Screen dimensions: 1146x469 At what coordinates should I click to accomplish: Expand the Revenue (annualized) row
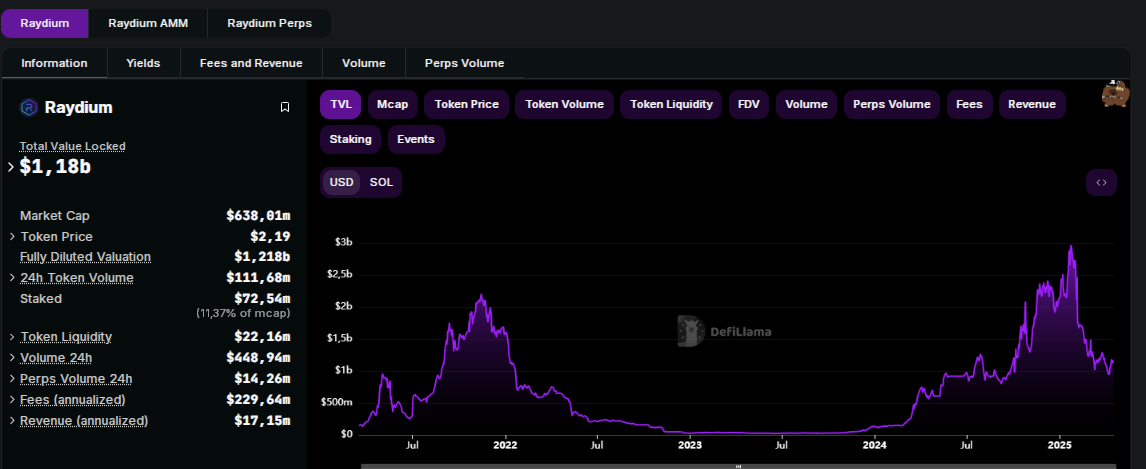[12, 422]
